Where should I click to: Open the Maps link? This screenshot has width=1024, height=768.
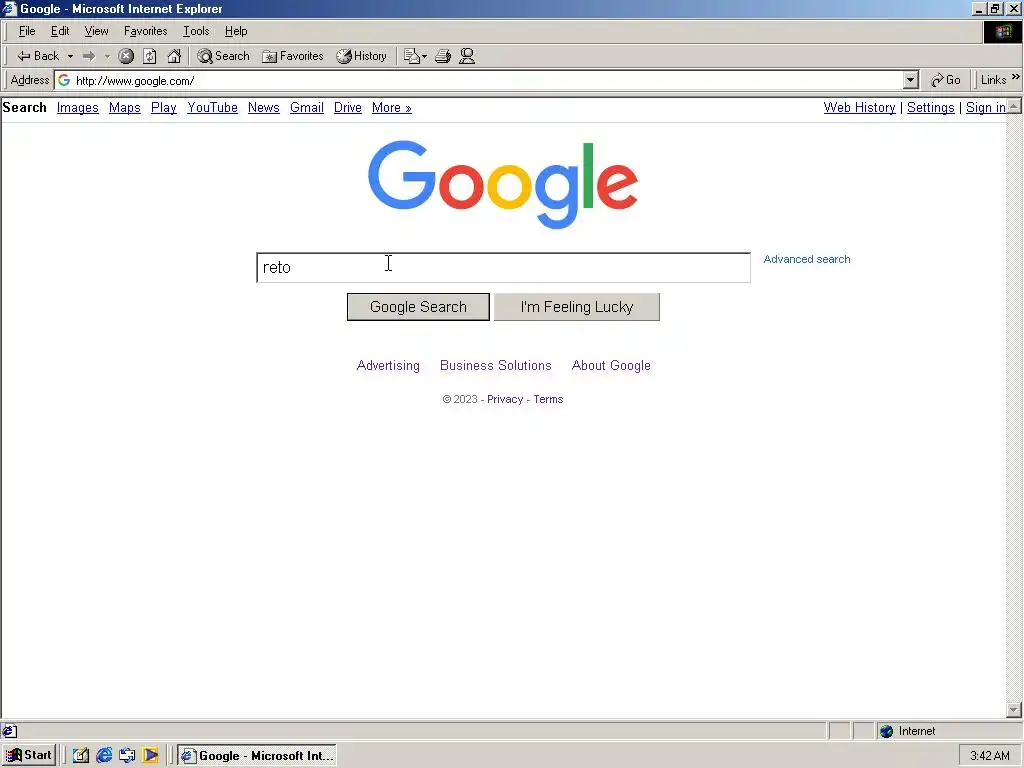(x=125, y=108)
